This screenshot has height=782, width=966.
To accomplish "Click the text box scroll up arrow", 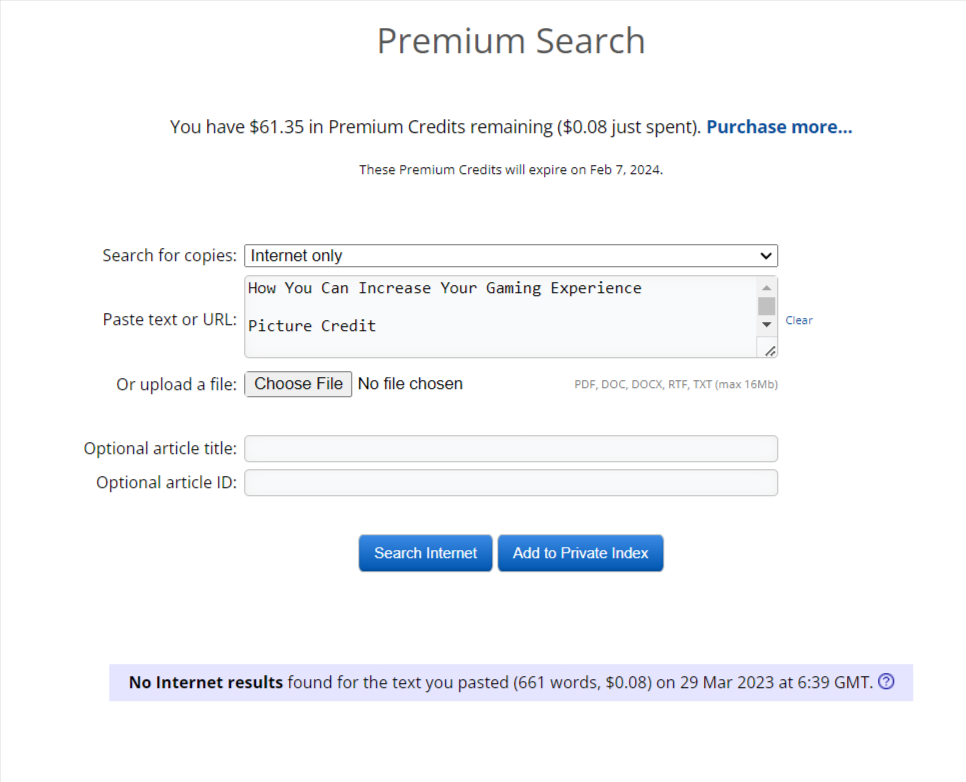I will pyautogui.click(x=766, y=288).
